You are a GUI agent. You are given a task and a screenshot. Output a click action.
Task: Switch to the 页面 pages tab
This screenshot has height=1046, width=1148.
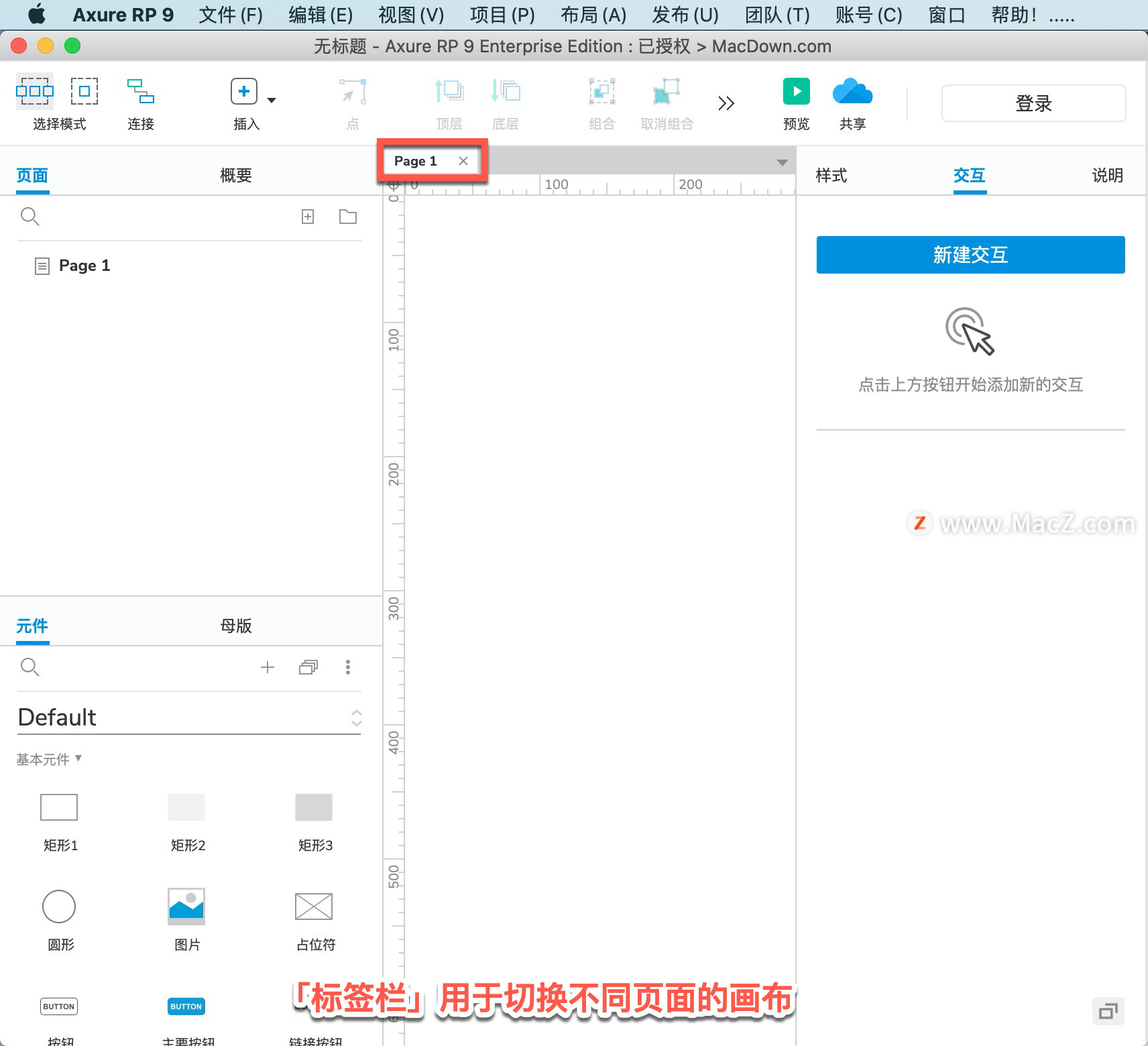pyautogui.click(x=32, y=176)
